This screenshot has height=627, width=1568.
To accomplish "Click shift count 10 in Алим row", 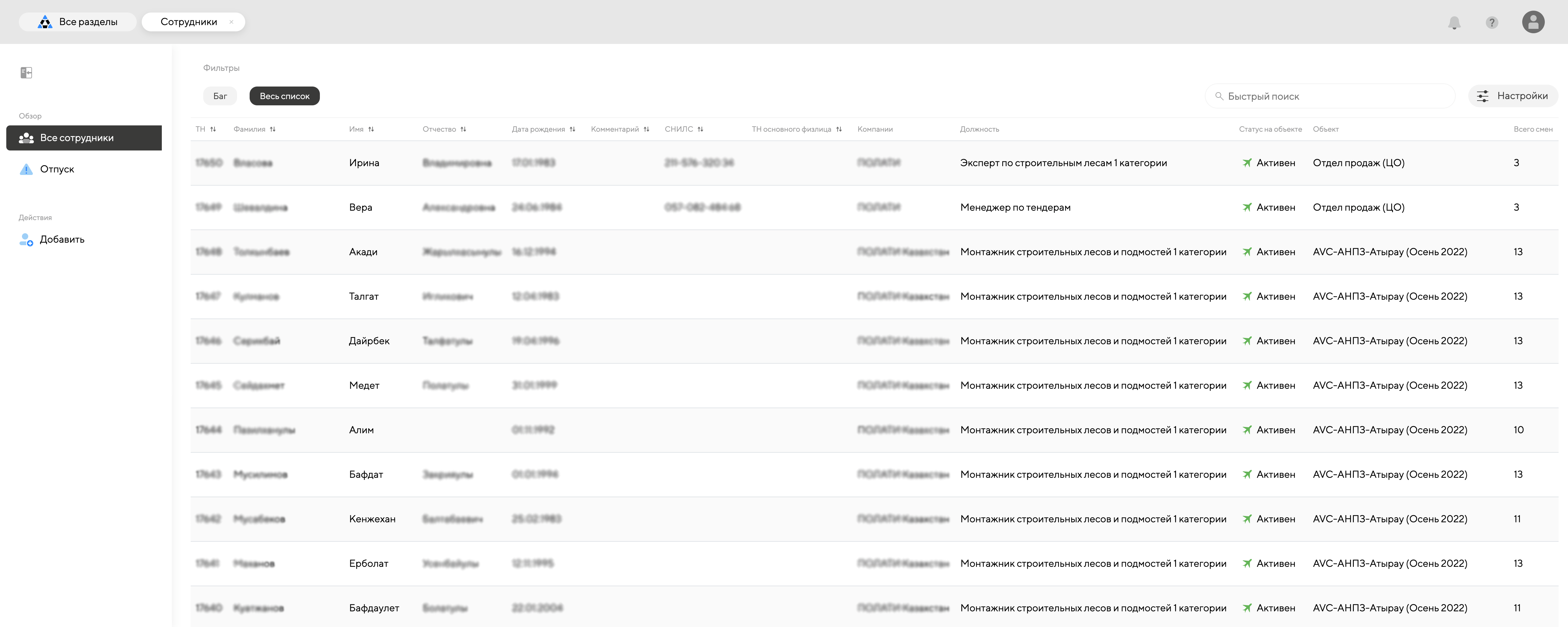I will point(1519,430).
